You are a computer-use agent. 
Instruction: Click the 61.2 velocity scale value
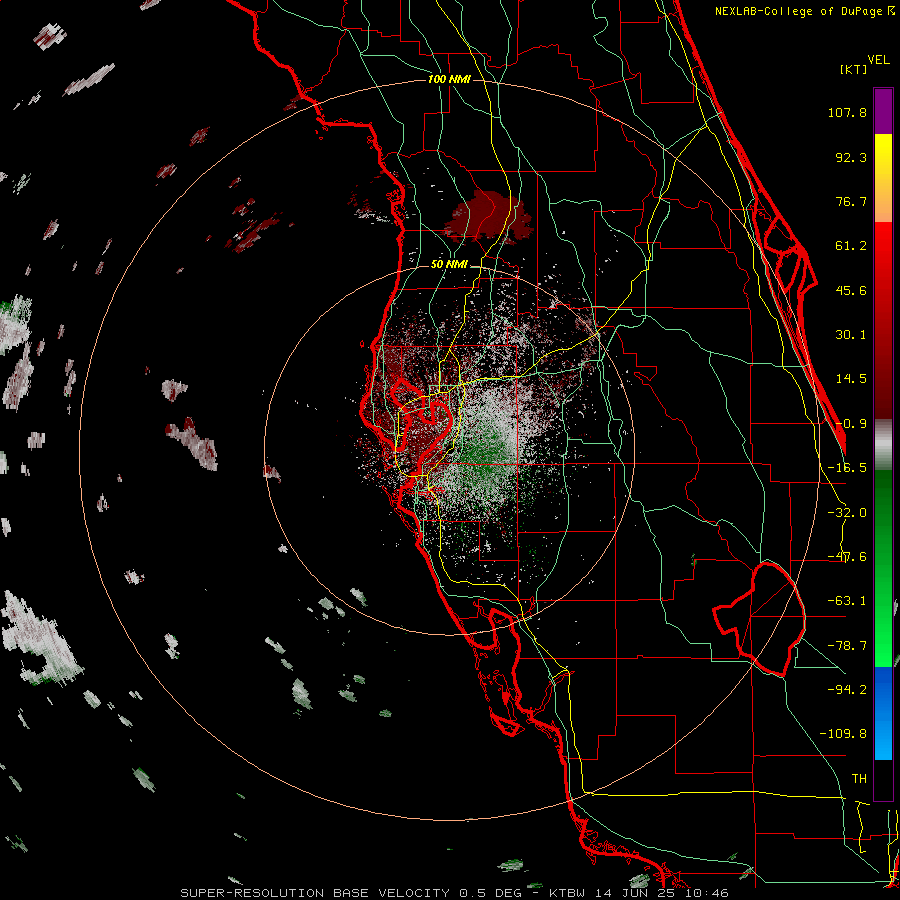(851, 246)
